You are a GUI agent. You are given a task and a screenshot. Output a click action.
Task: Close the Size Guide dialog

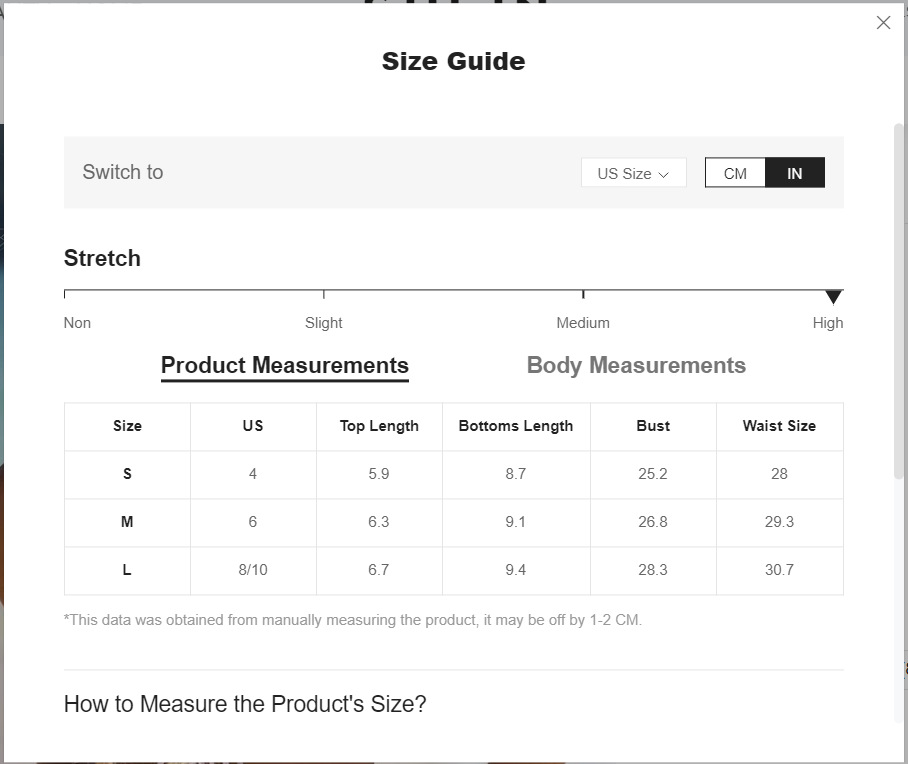[x=883, y=23]
